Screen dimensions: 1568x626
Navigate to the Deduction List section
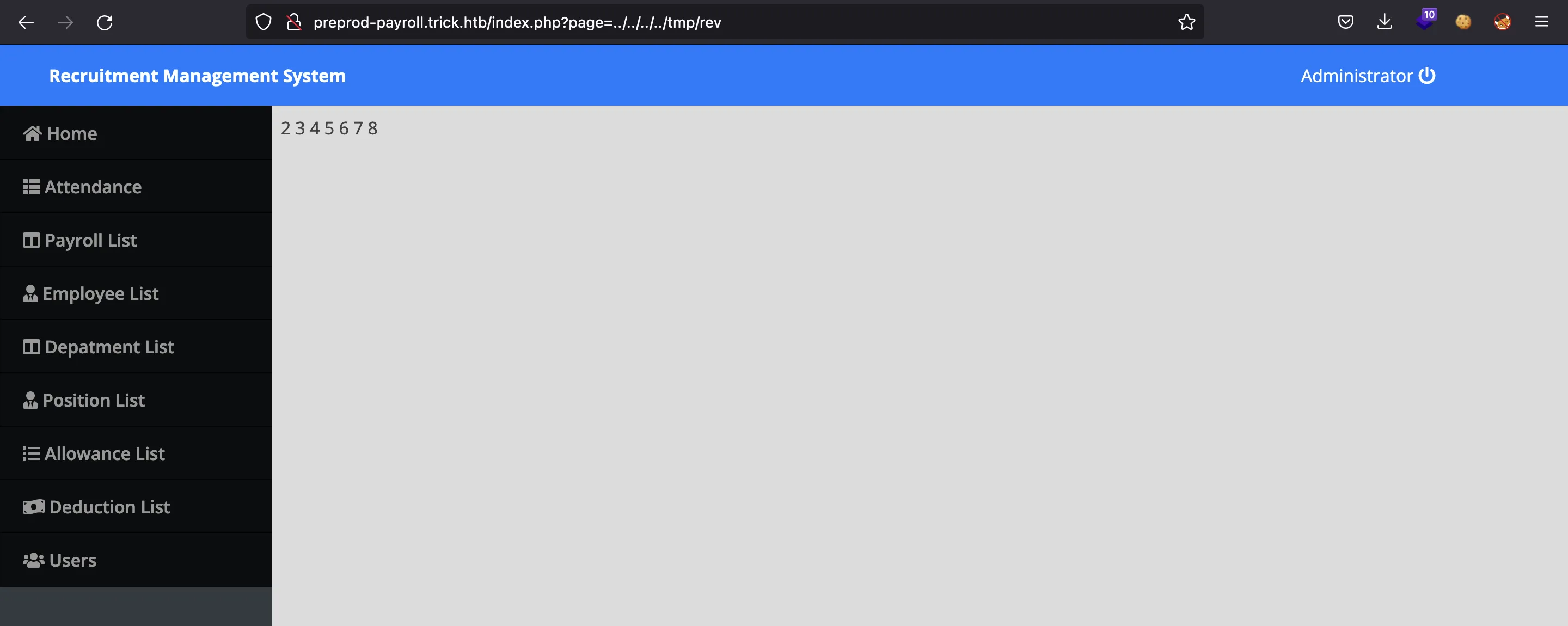[x=109, y=507]
